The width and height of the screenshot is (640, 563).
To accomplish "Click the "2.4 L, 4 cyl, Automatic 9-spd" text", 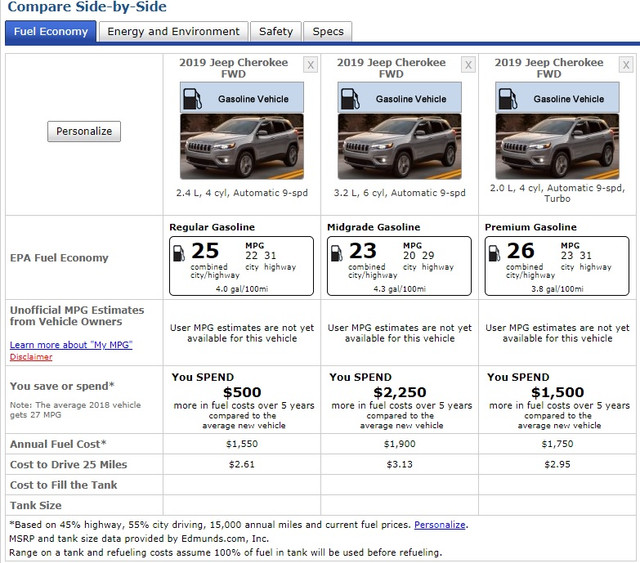I will click(x=242, y=193).
